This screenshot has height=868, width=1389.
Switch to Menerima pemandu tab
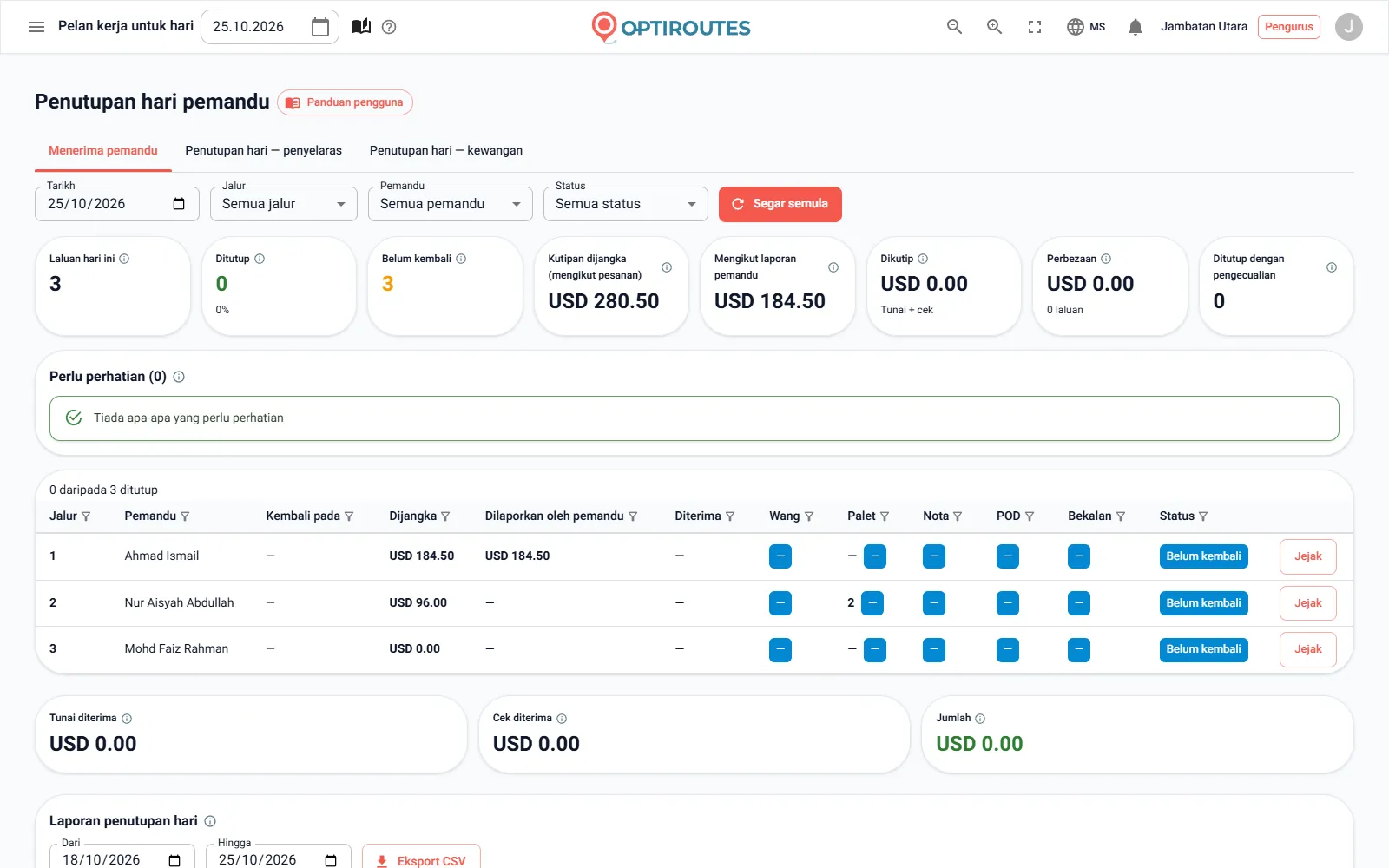(x=103, y=151)
